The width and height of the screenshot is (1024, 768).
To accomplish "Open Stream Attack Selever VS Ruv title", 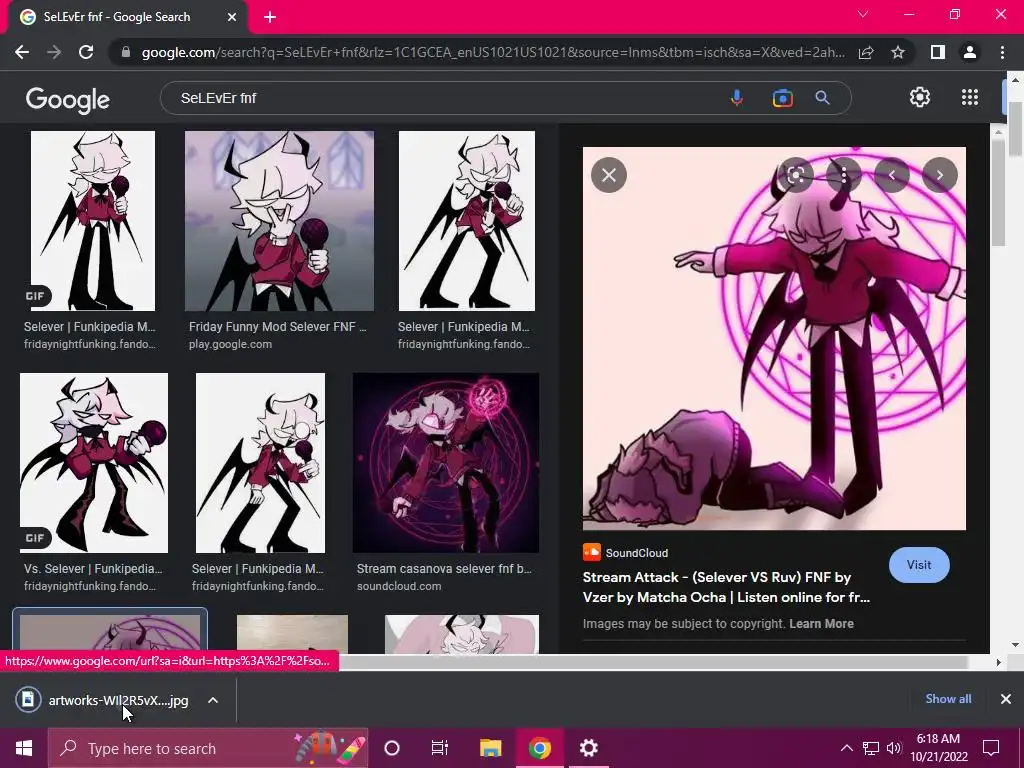I will click(726, 587).
